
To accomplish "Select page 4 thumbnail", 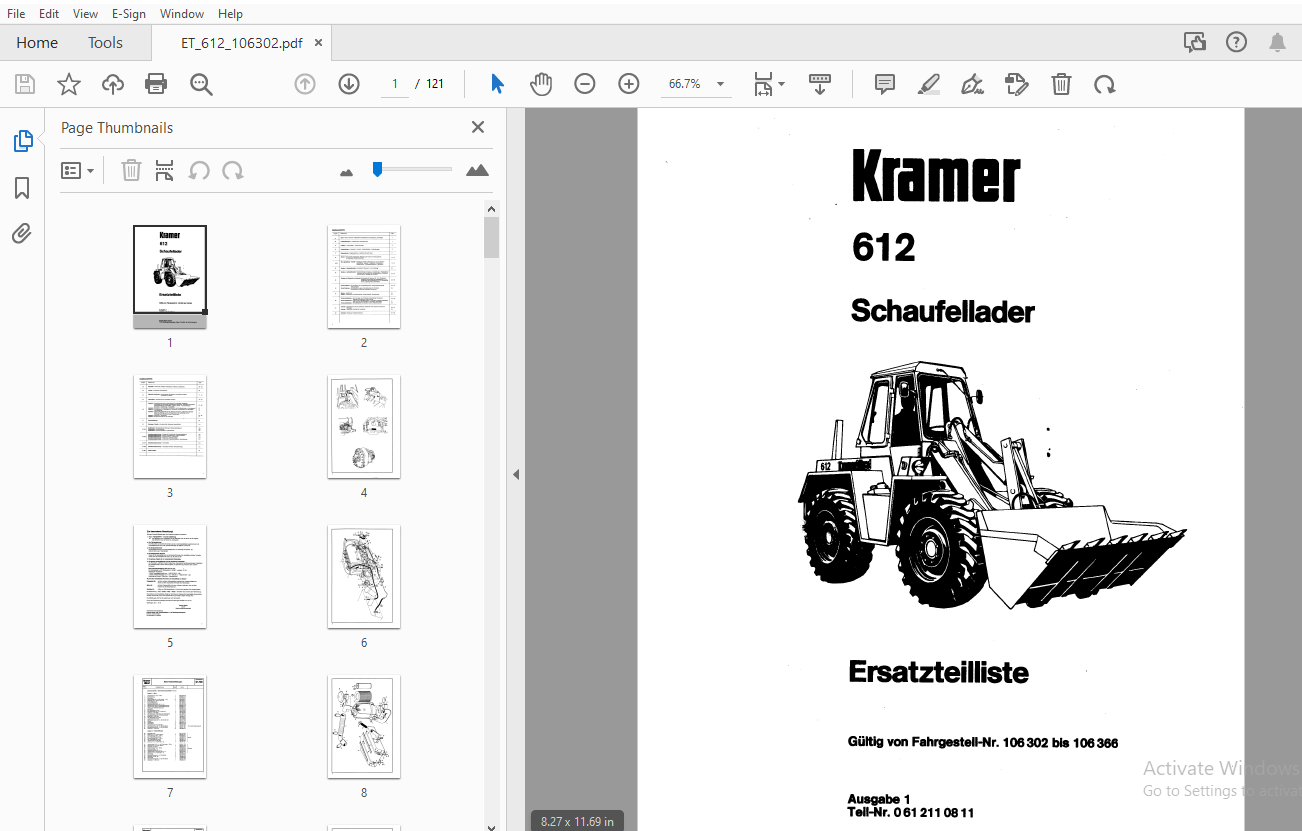I will click(364, 426).
